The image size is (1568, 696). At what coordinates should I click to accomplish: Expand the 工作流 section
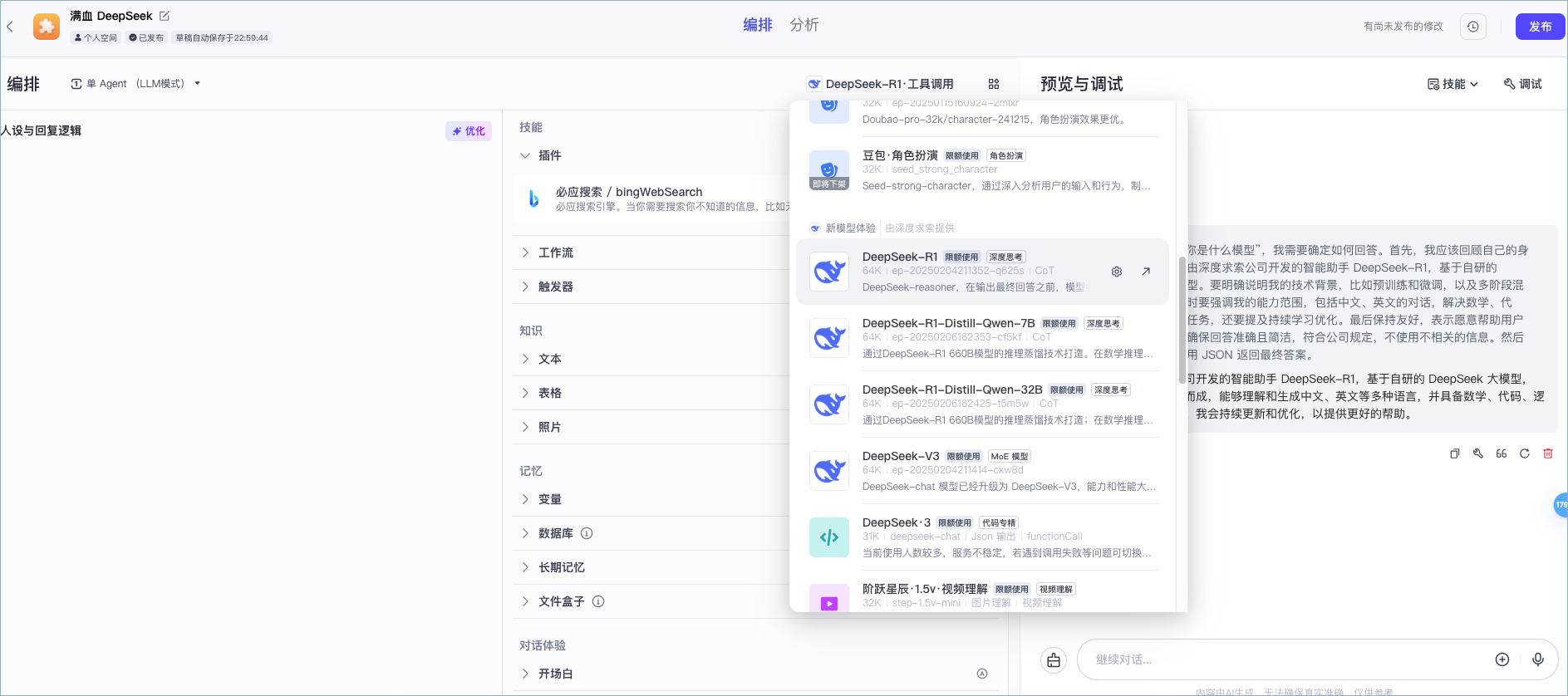tap(524, 252)
